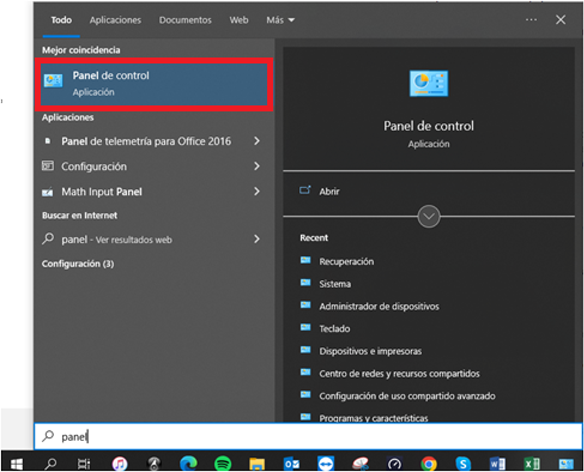Open Spotify from the taskbar

[223, 464]
